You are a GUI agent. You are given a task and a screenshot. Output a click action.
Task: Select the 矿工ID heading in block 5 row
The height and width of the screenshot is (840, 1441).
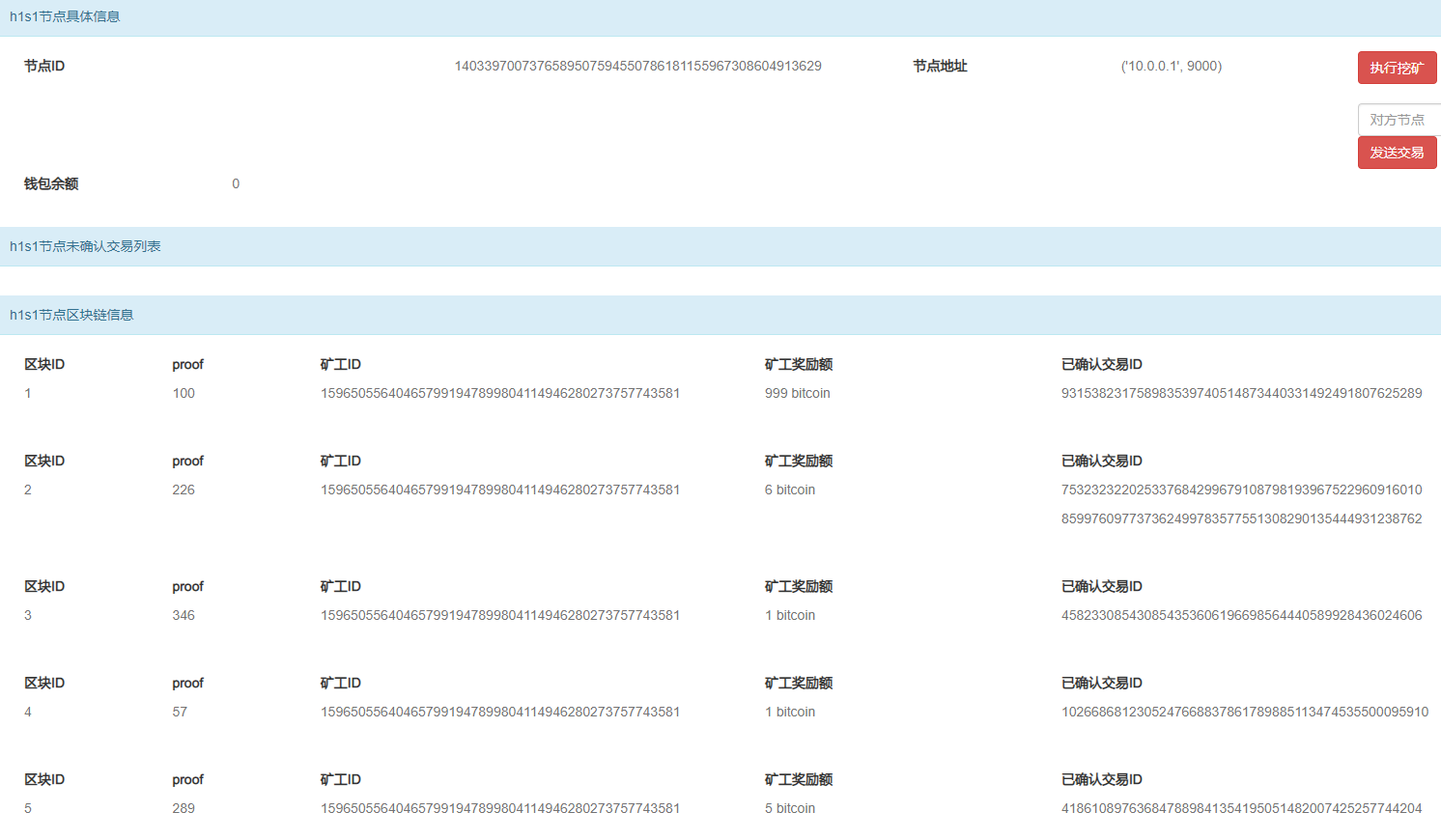(x=341, y=779)
